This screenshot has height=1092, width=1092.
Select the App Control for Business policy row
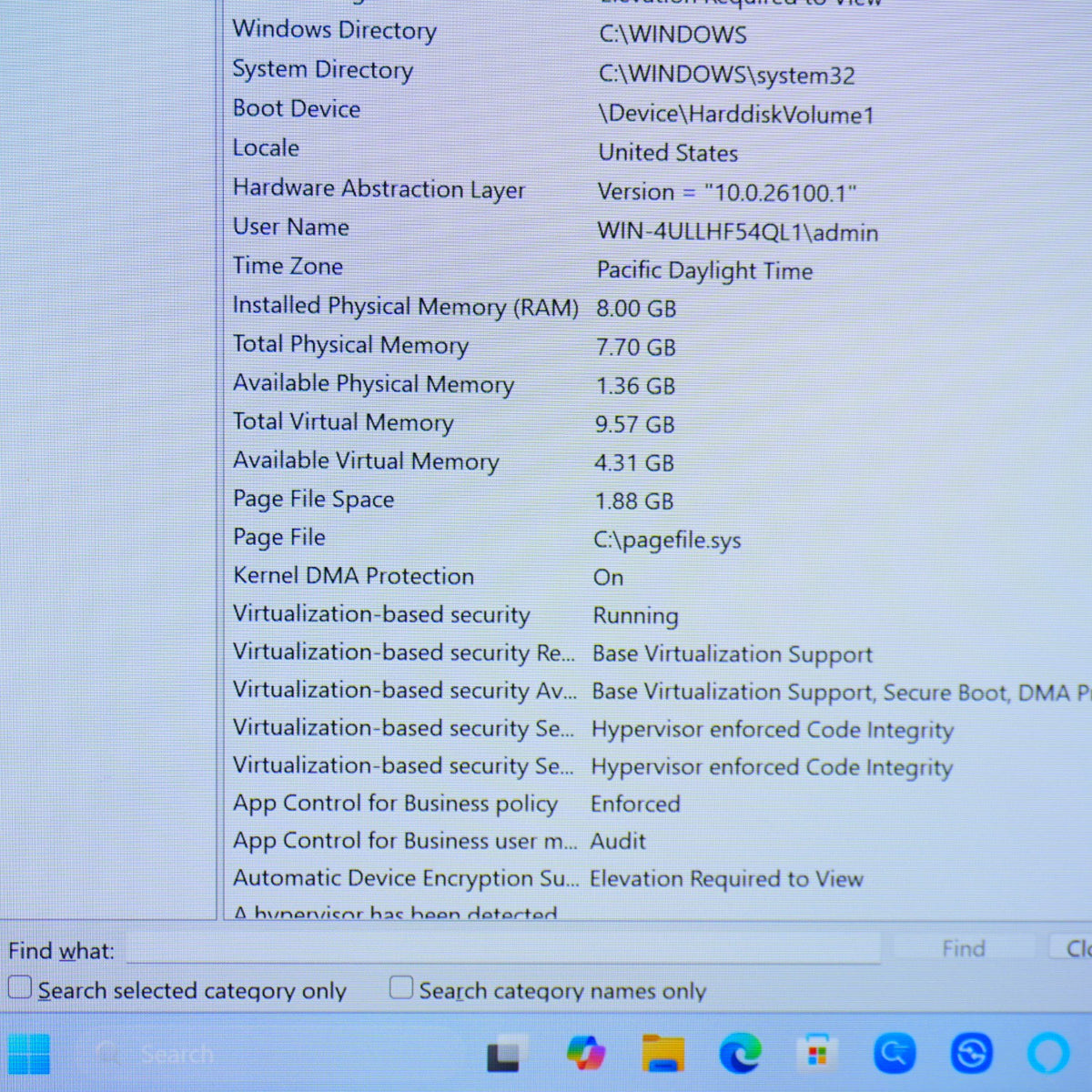pyautogui.click(x=657, y=804)
